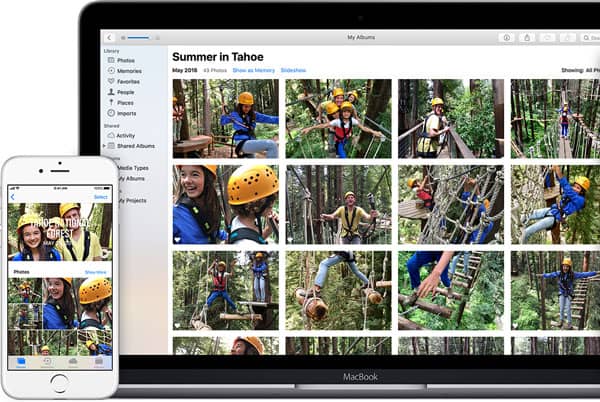The height and width of the screenshot is (402, 600).
Task: Open photo of girl balancing with arms outstretched
Action: [555, 290]
